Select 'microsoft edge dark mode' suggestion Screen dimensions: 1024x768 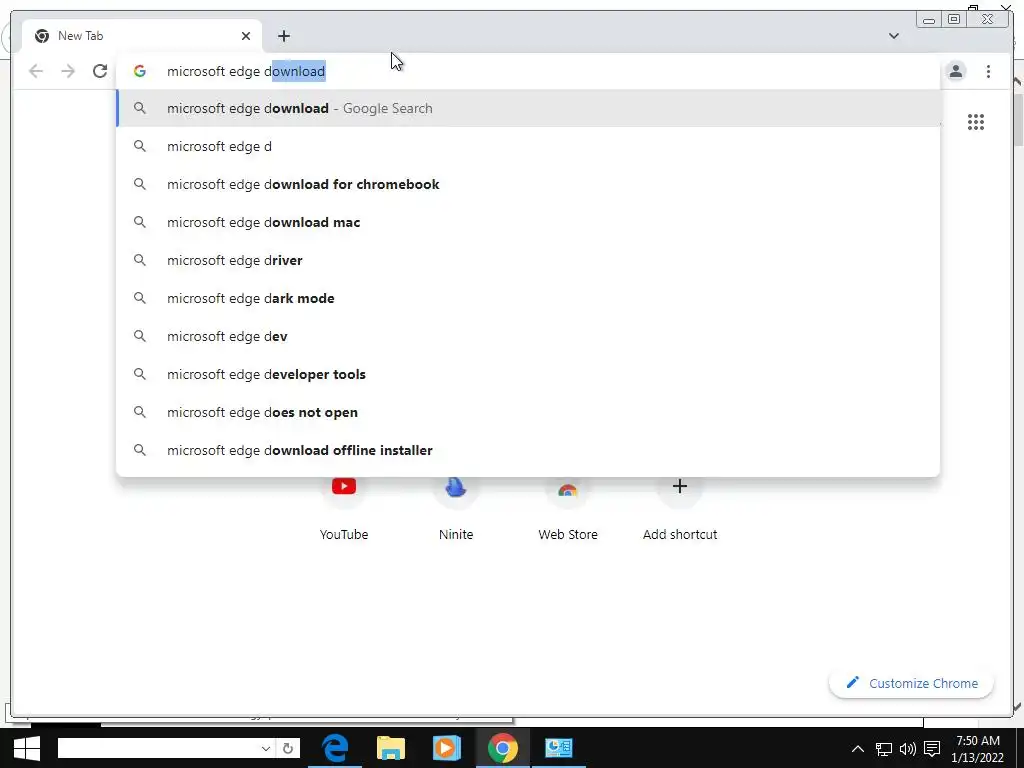(x=528, y=298)
